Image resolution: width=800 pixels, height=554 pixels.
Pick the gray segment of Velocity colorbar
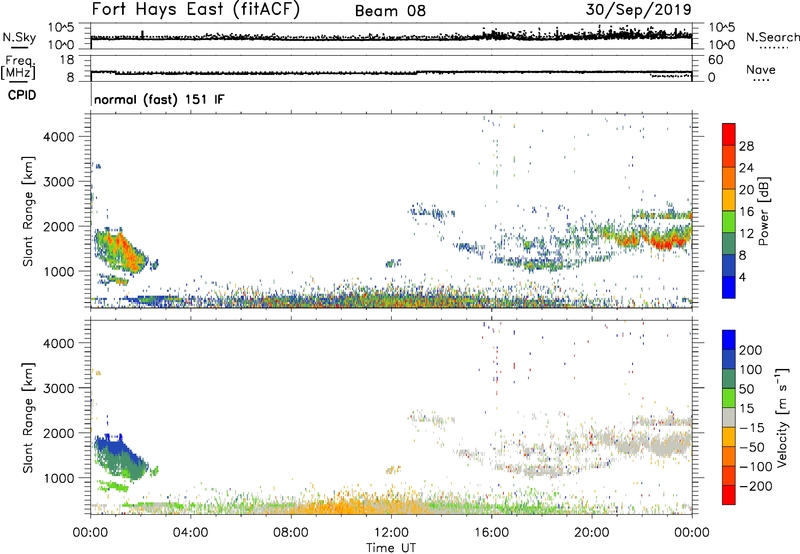point(729,417)
